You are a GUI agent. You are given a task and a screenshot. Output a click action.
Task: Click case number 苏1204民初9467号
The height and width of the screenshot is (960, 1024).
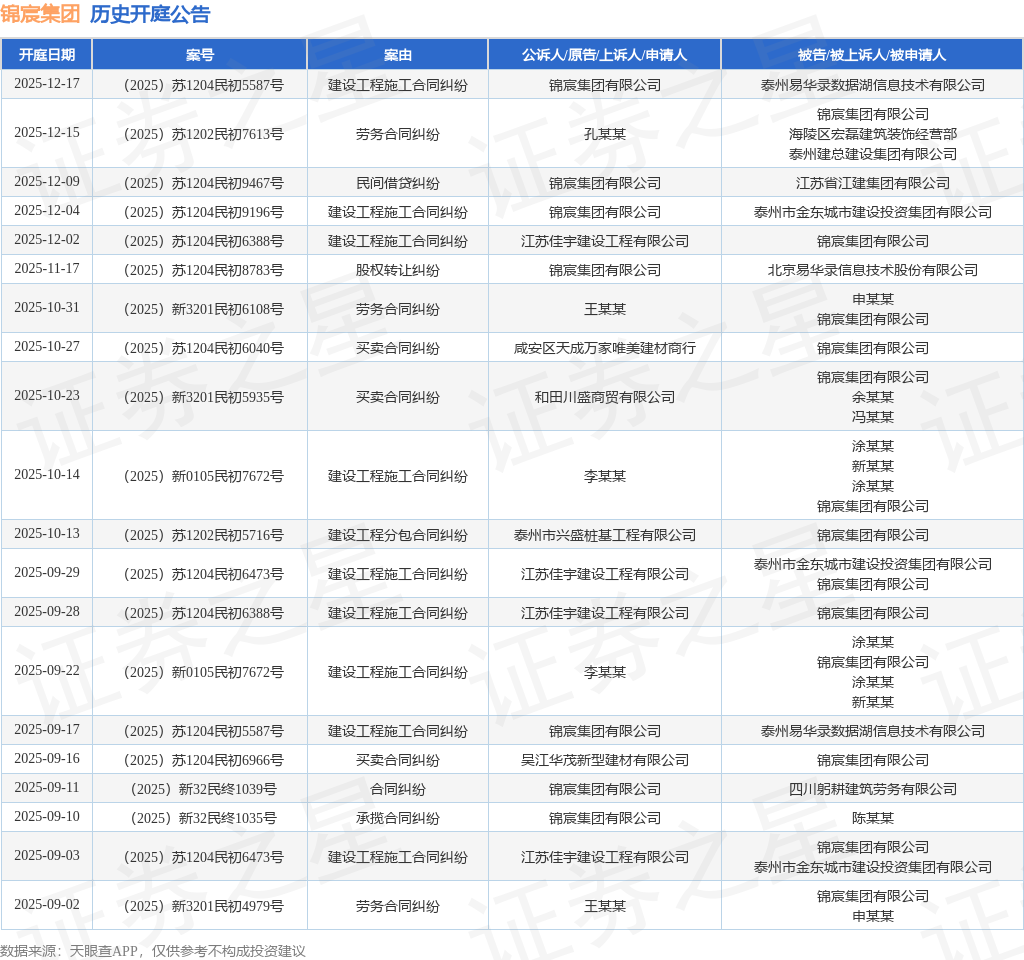coord(204,183)
